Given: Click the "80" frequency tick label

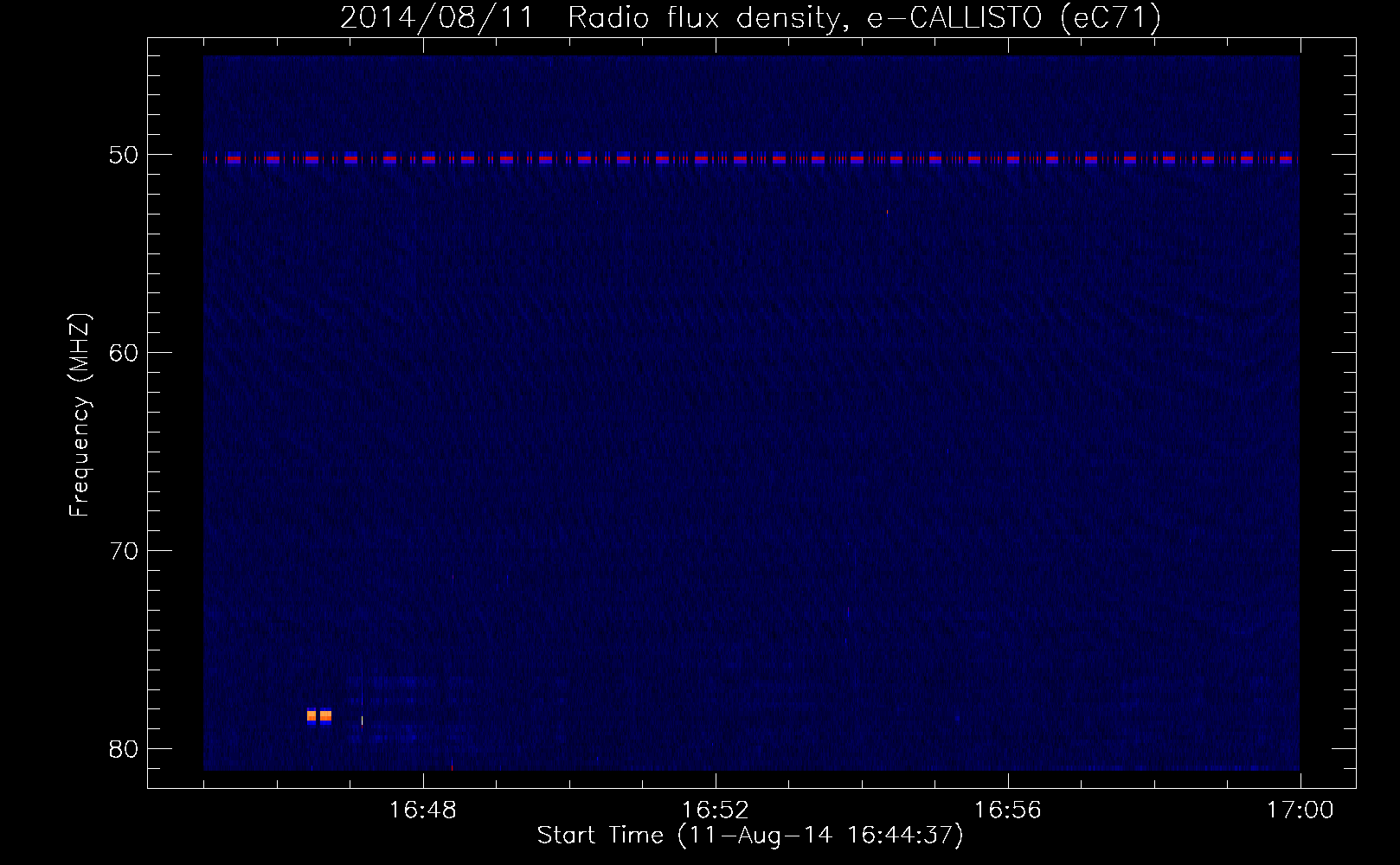Looking at the screenshot, I should [124, 749].
